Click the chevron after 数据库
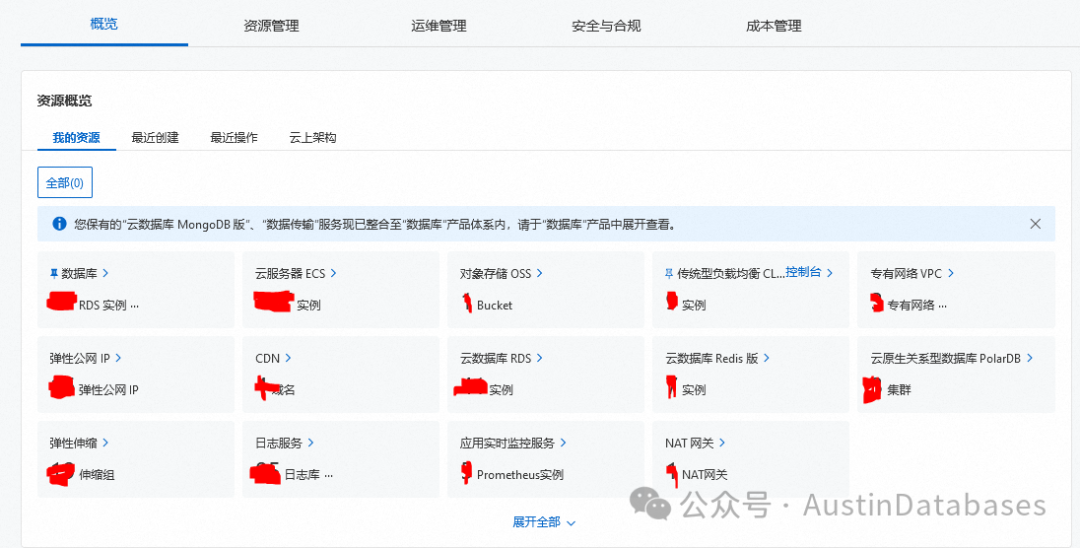The height and width of the screenshot is (548, 1080). pyautogui.click(x=105, y=273)
